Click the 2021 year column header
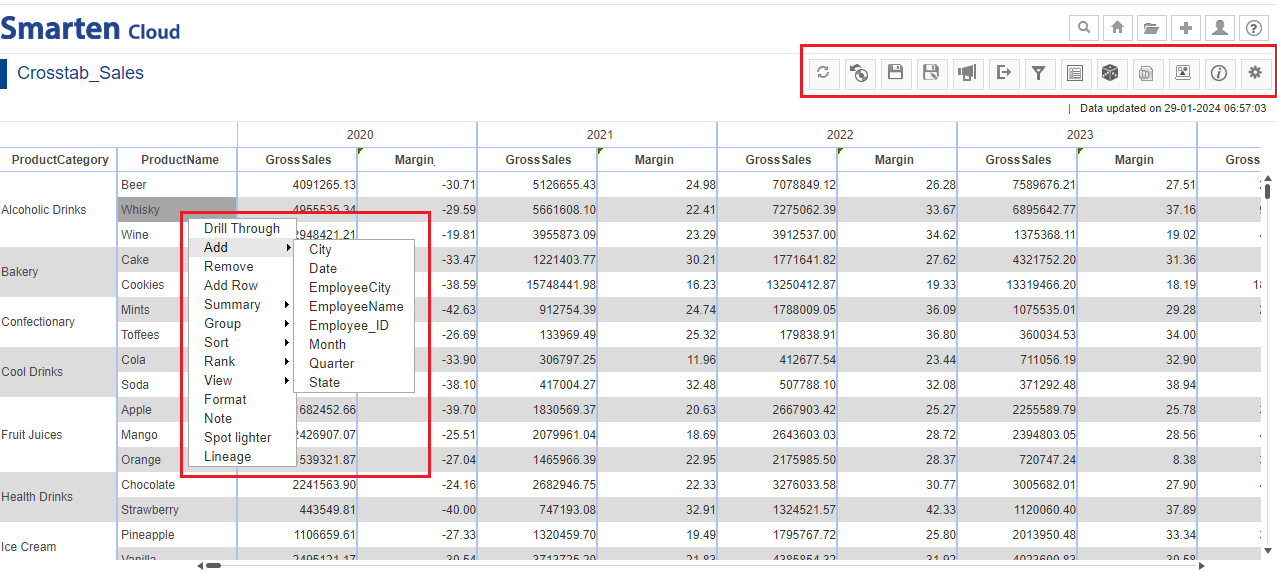Viewport: 1277px width, 573px height. (598, 134)
